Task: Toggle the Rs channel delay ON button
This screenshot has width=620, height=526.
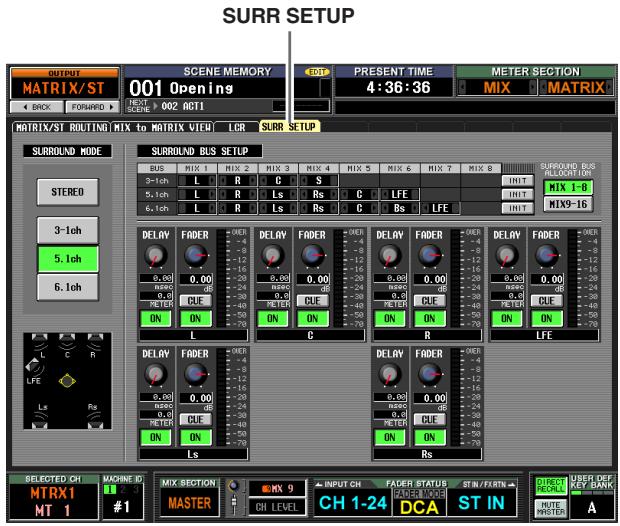Action: point(389,437)
